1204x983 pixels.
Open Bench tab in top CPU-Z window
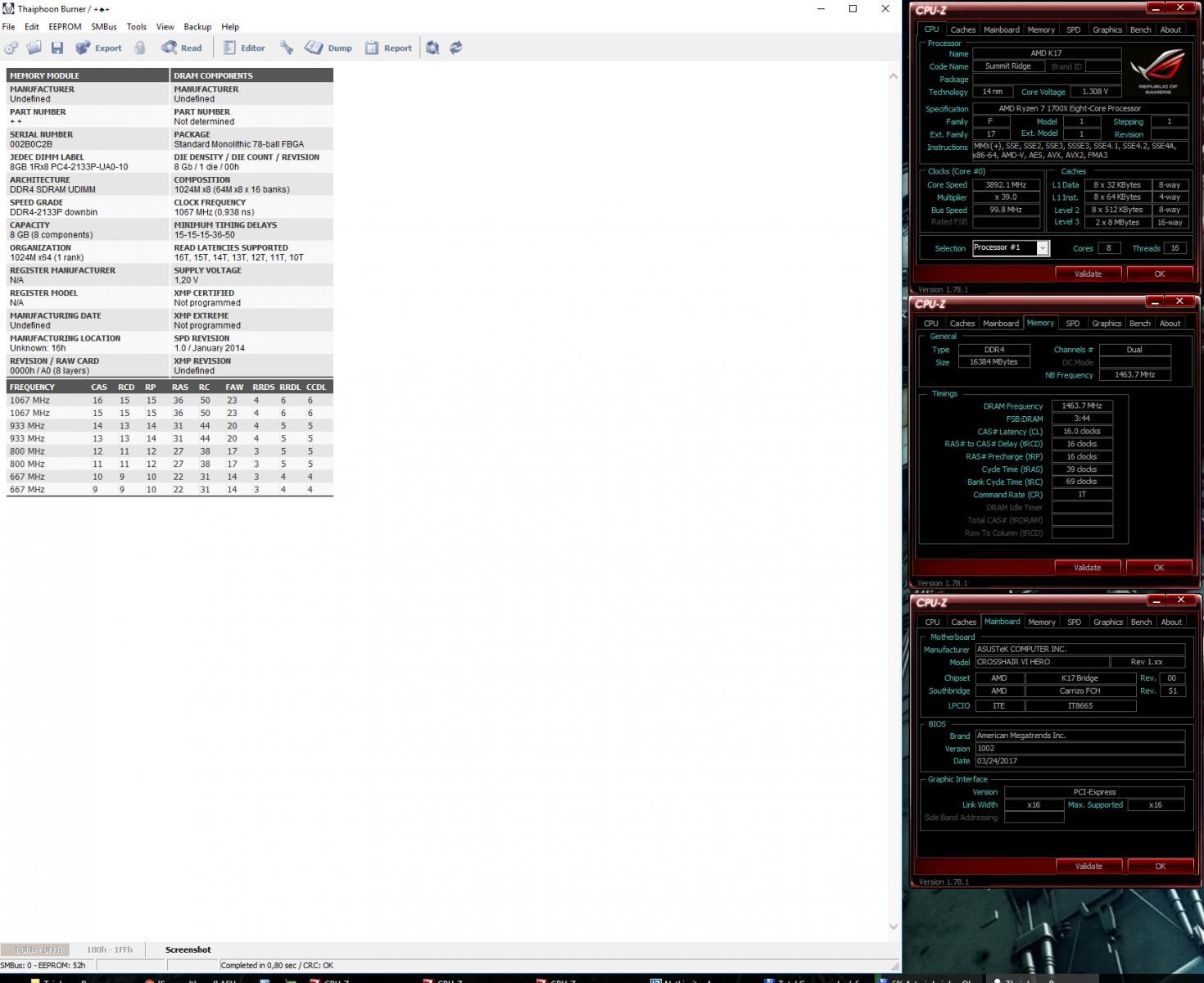pos(1141,29)
